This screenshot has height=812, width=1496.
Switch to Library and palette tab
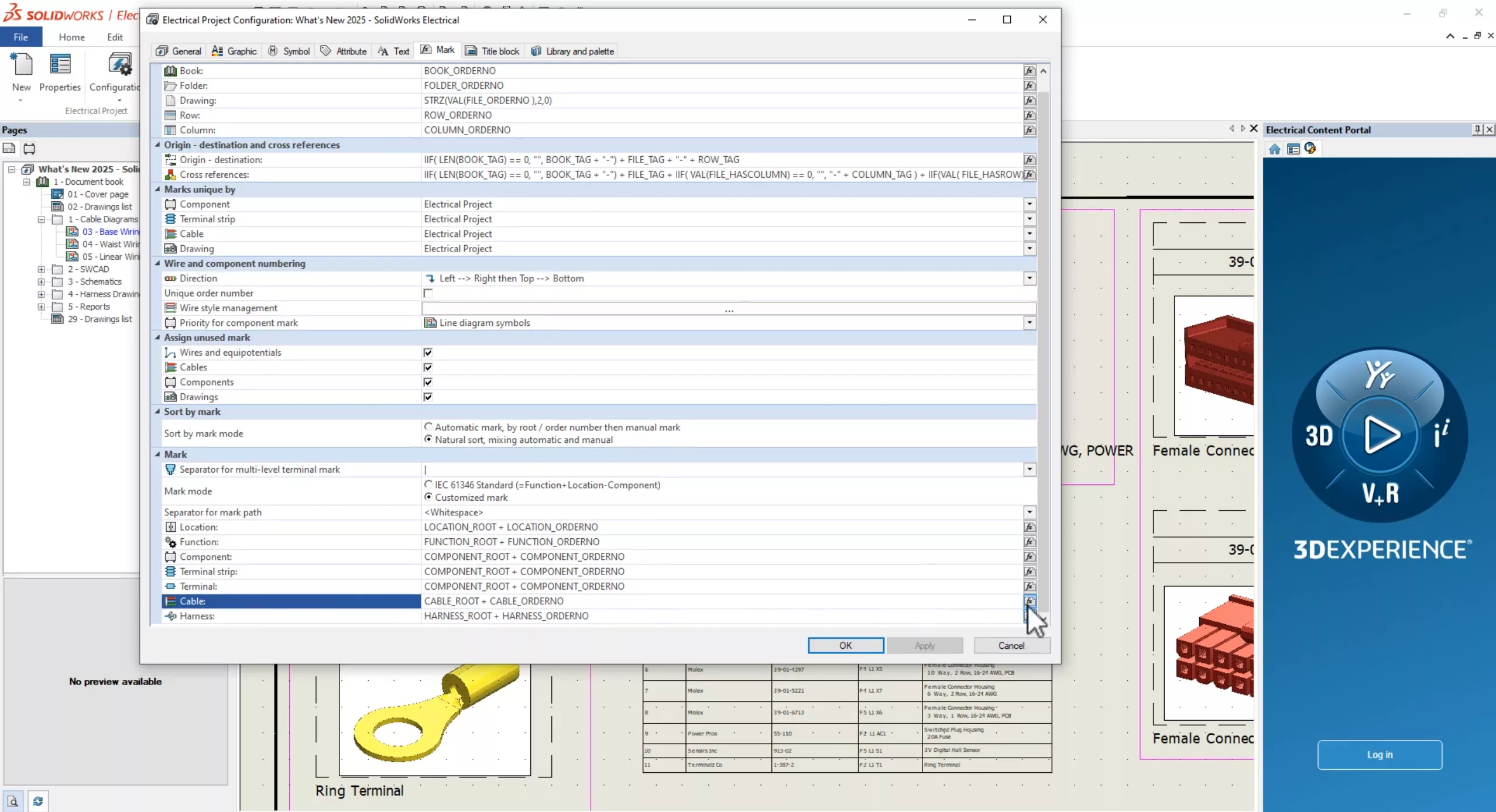572,51
